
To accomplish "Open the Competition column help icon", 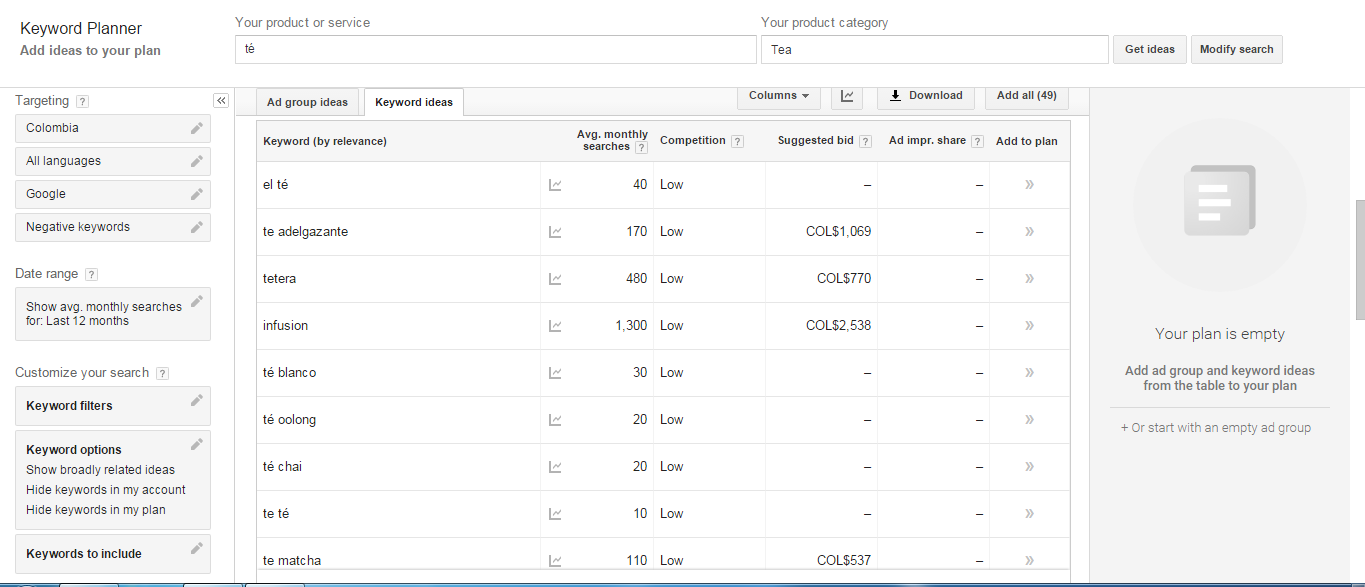I will [x=737, y=141].
